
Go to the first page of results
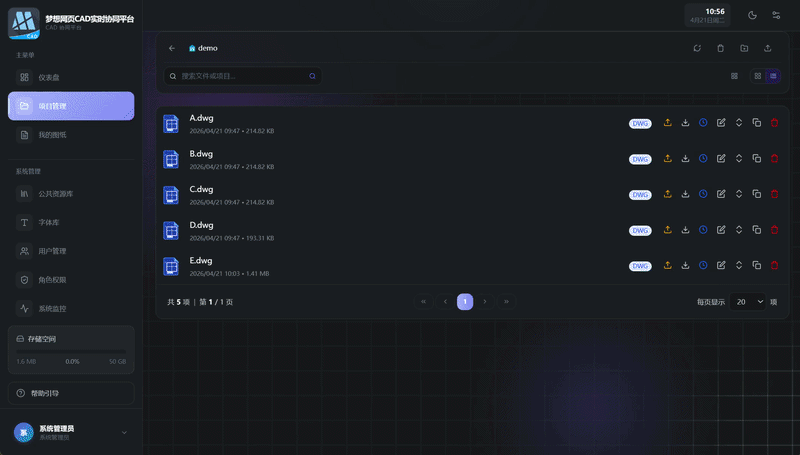click(x=423, y=302)
